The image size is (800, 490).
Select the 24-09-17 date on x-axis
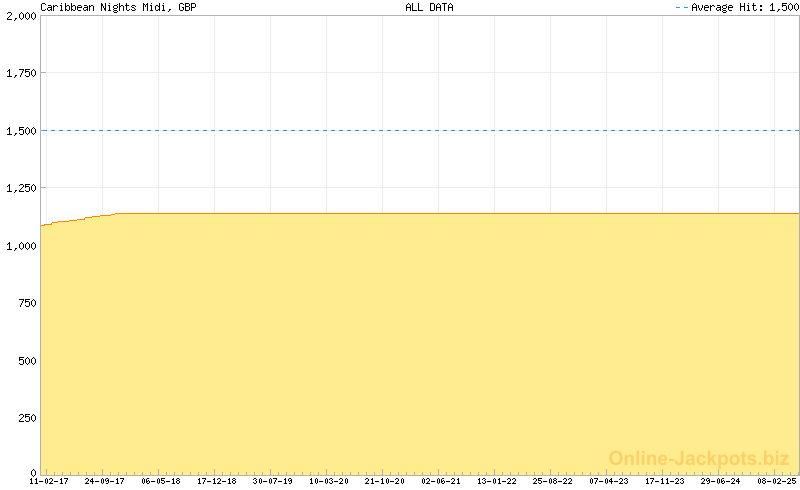[105, 481]
